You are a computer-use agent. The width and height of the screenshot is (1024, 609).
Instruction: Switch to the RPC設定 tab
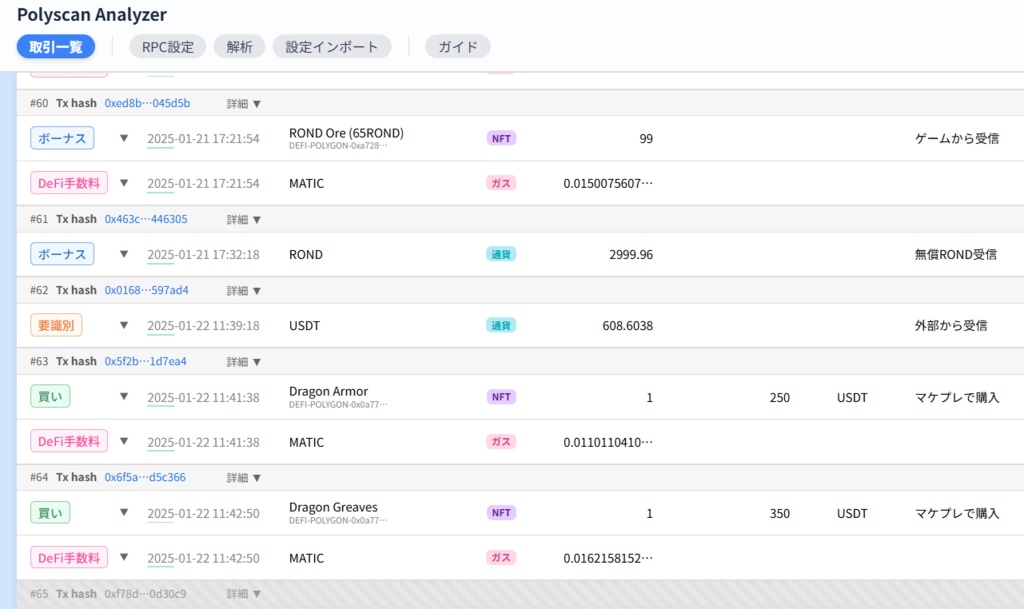167,46
